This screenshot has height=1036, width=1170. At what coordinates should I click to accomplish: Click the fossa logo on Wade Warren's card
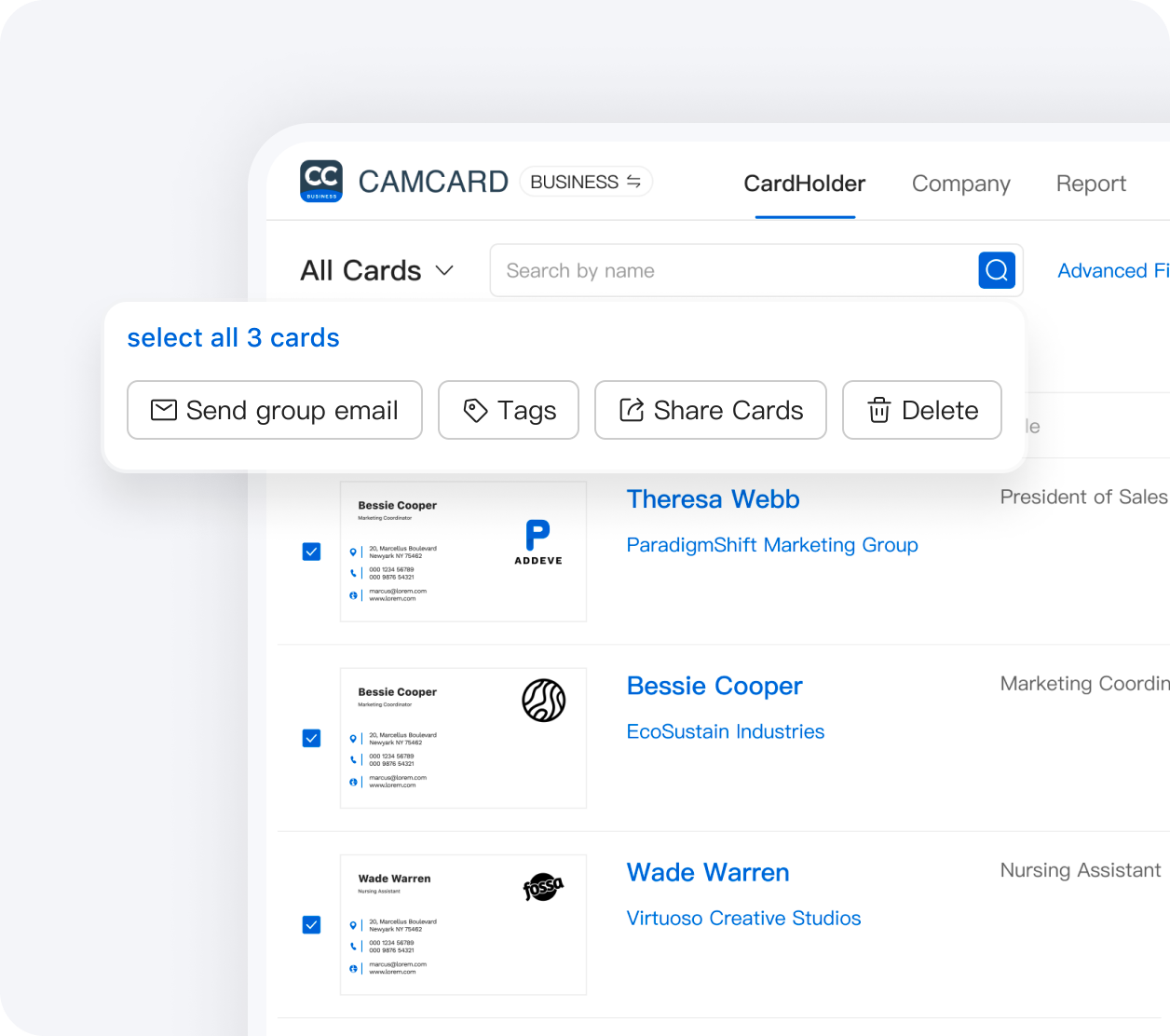[544, 886]
